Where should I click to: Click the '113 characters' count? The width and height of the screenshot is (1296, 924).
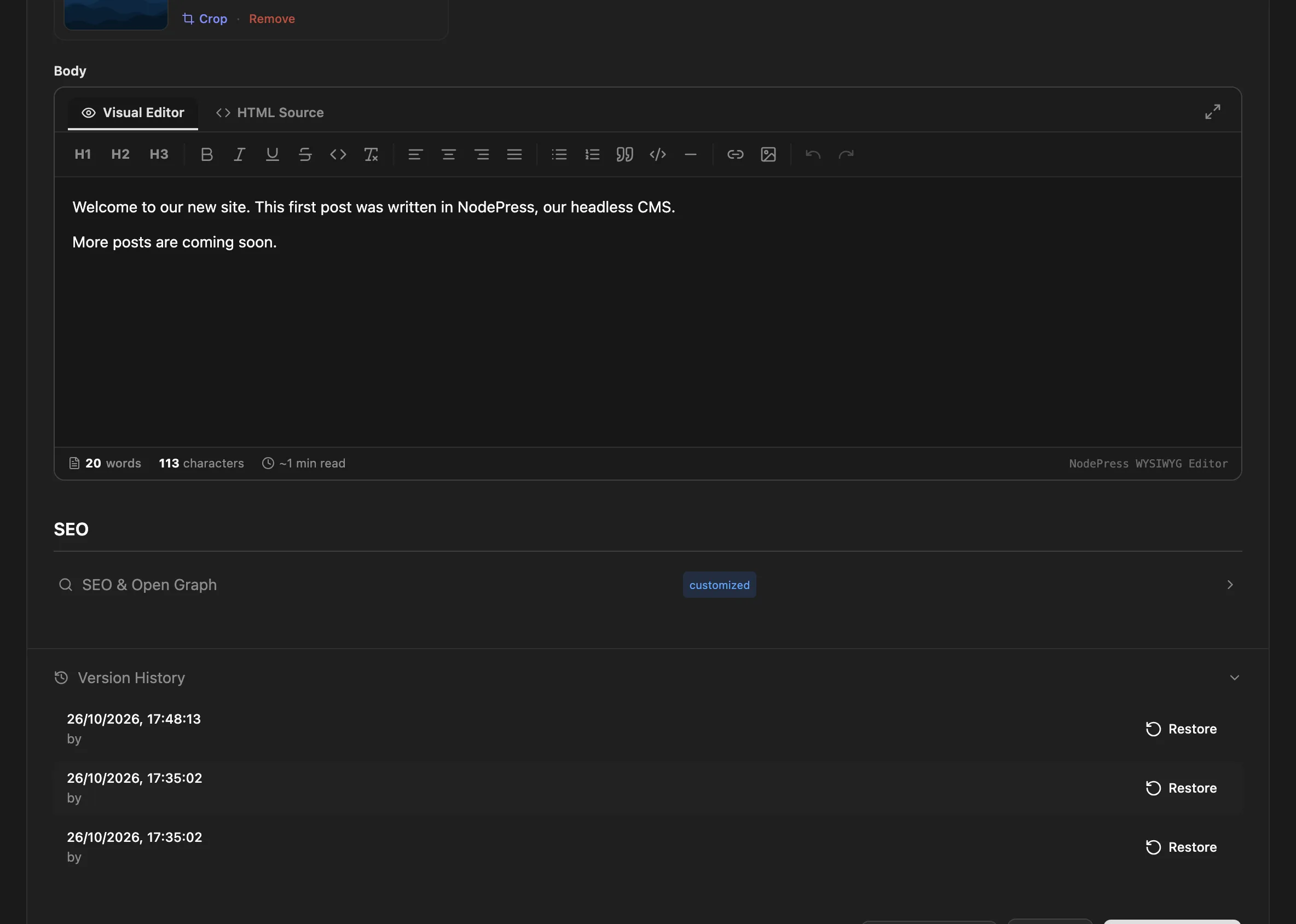[x=201, y=463]
